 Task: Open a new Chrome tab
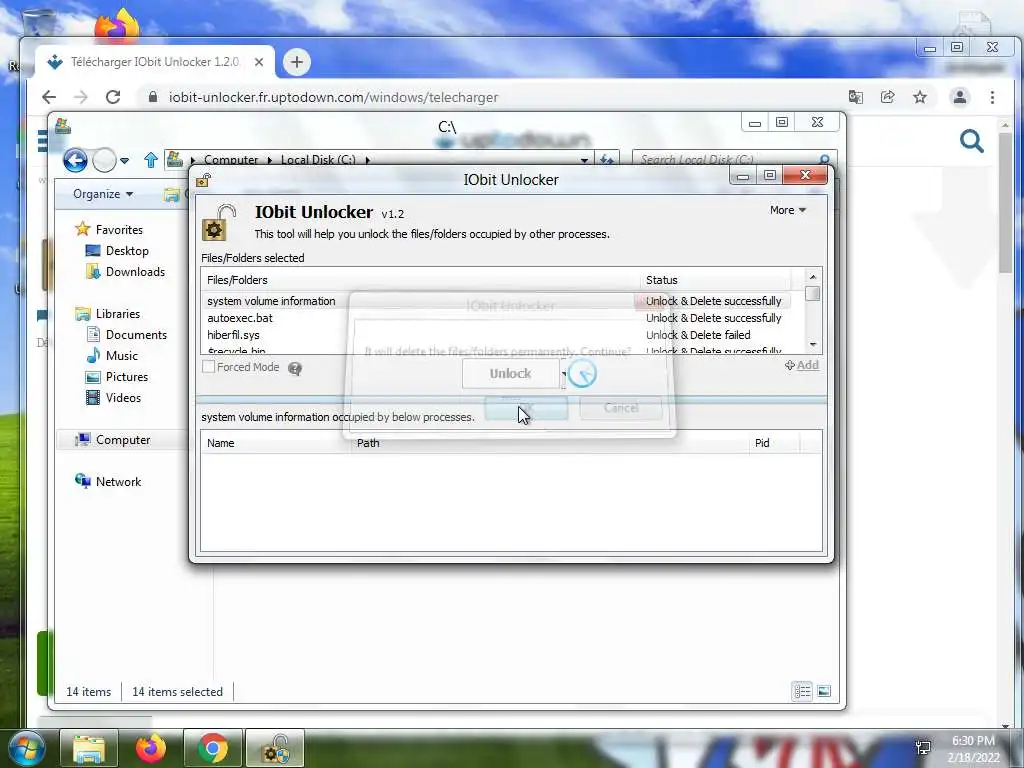coord(296,62)
